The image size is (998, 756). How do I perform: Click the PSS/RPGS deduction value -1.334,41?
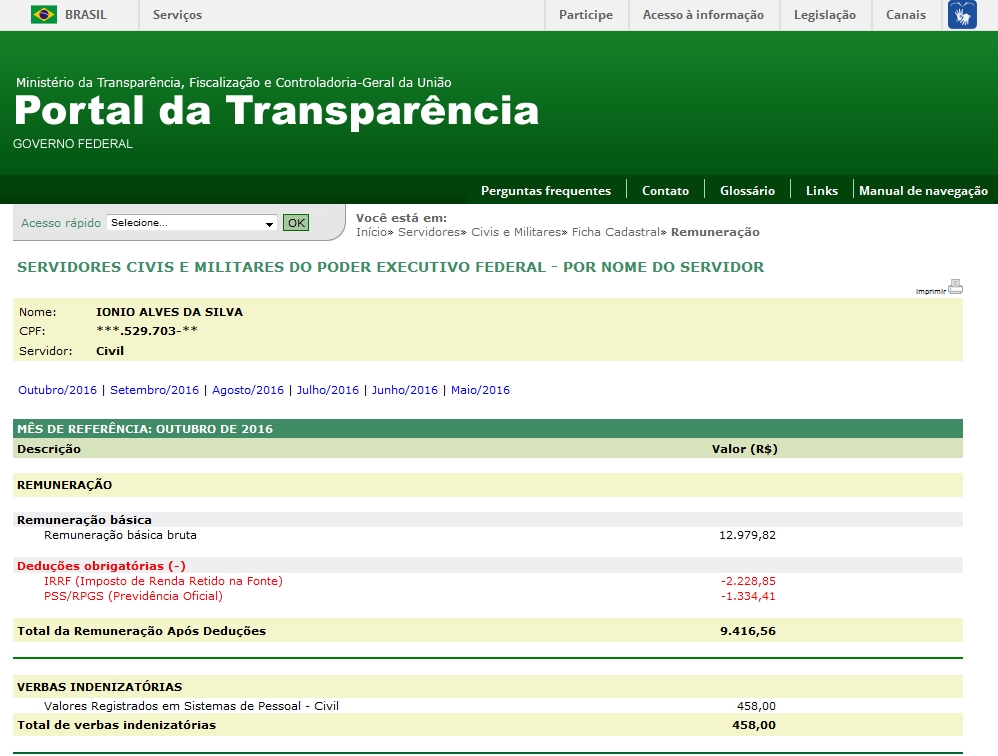[x=748, y=596]
